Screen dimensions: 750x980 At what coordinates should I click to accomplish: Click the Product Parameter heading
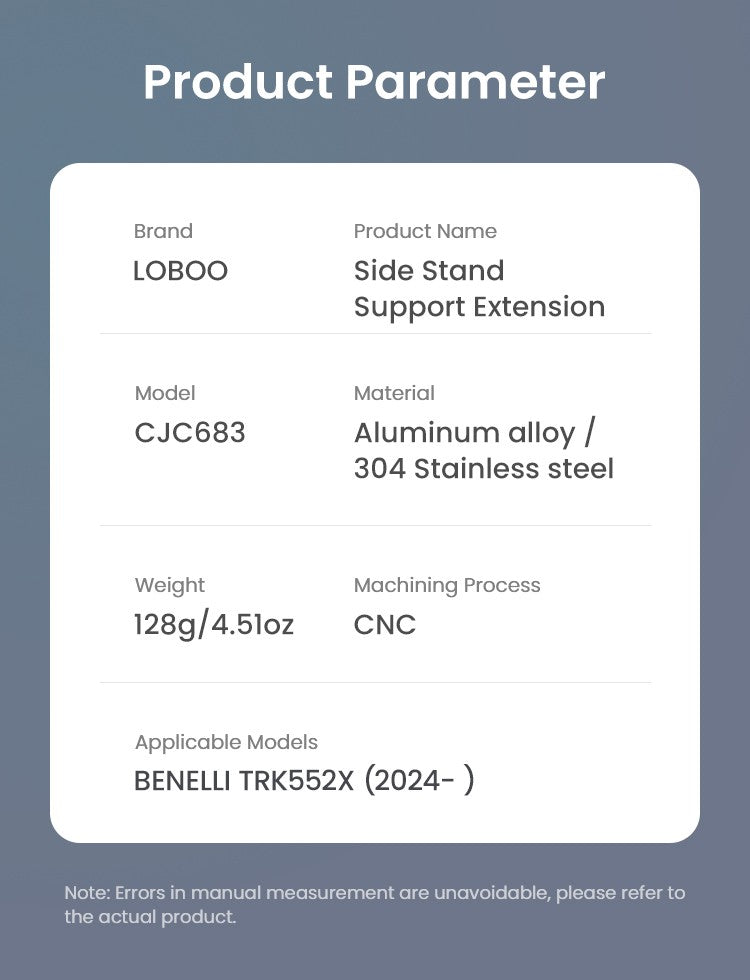[x=374, y=82]
